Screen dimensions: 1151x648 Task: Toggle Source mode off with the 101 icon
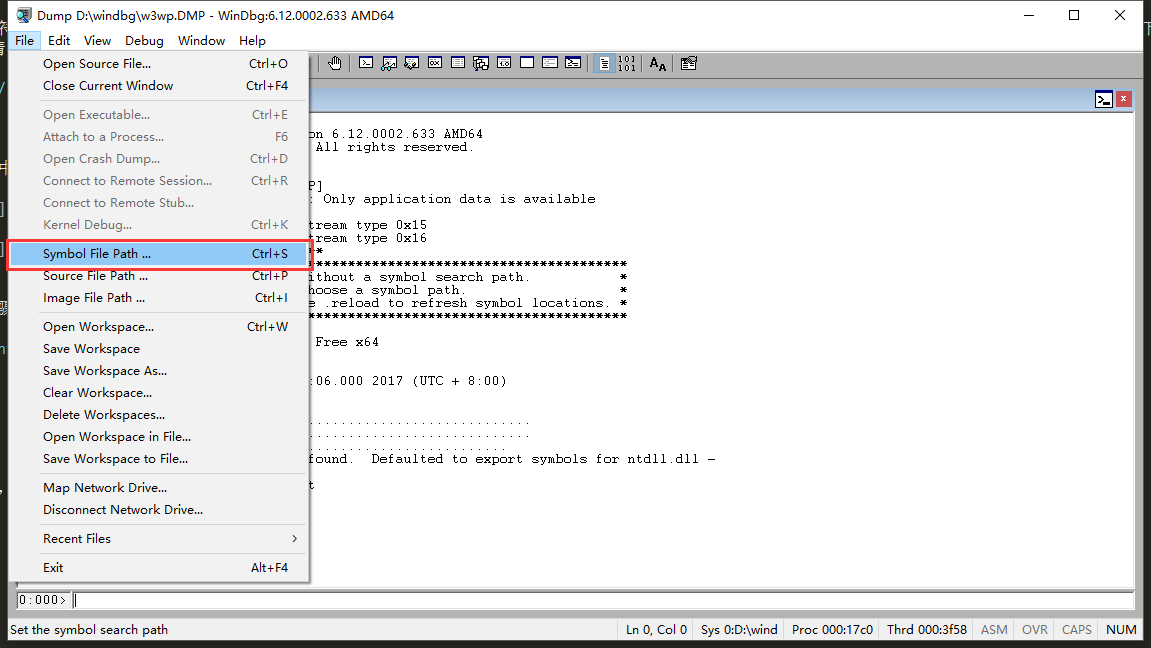coord(626,63)
